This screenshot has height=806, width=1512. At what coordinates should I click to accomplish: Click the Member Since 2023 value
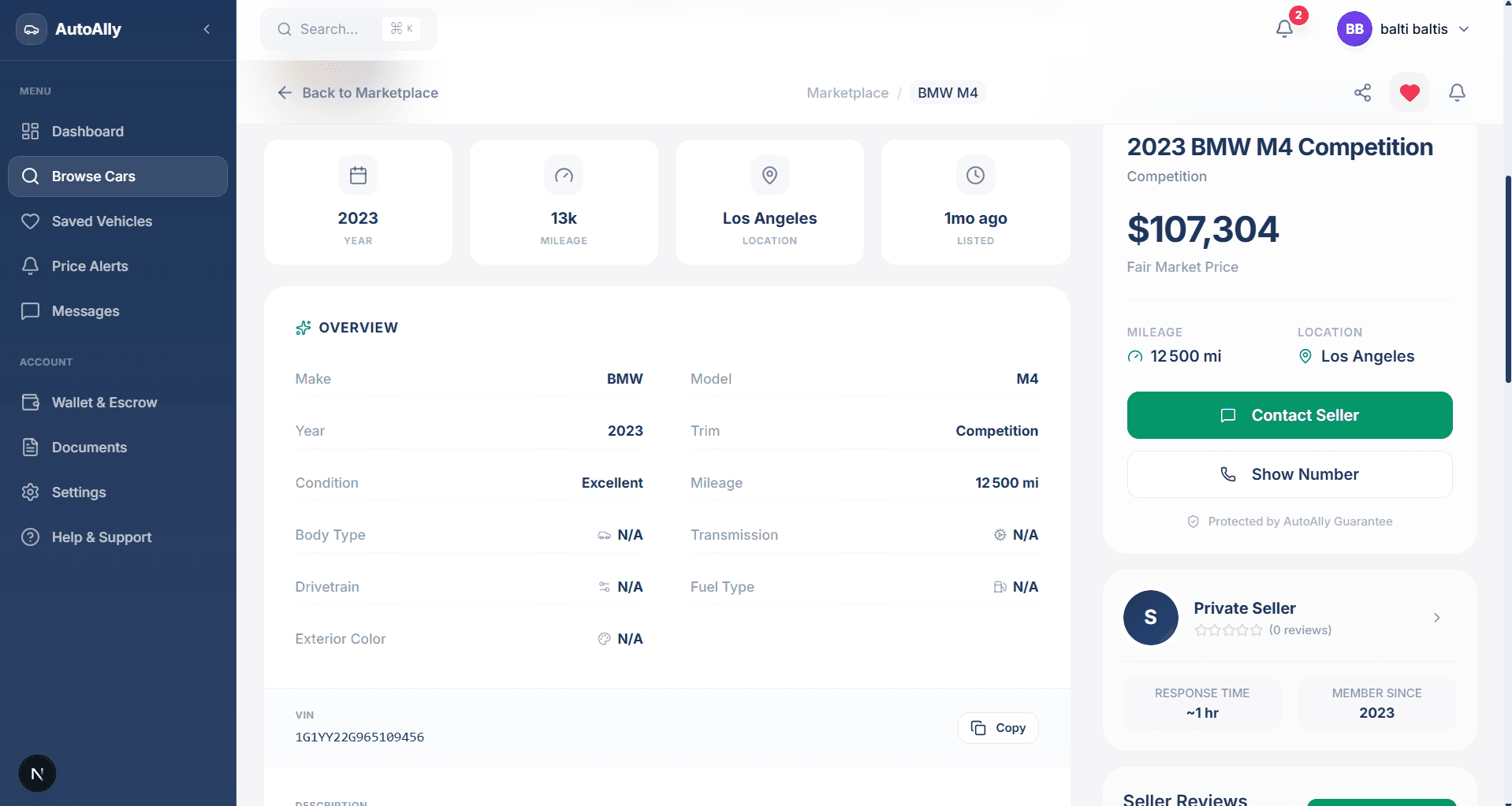(x=1376, y=713)
